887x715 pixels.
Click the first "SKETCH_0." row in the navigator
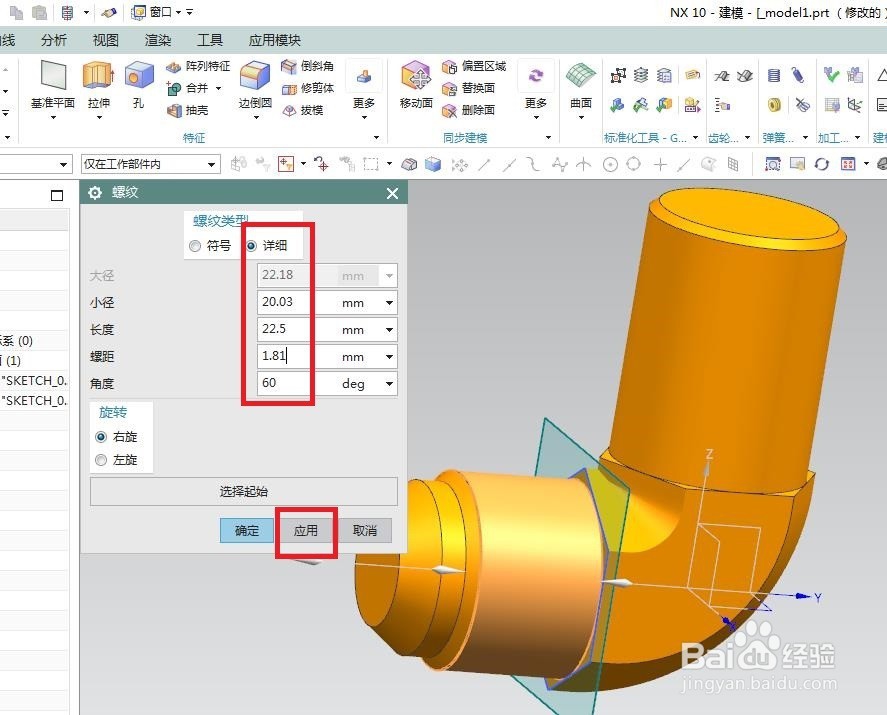point(34,381)
